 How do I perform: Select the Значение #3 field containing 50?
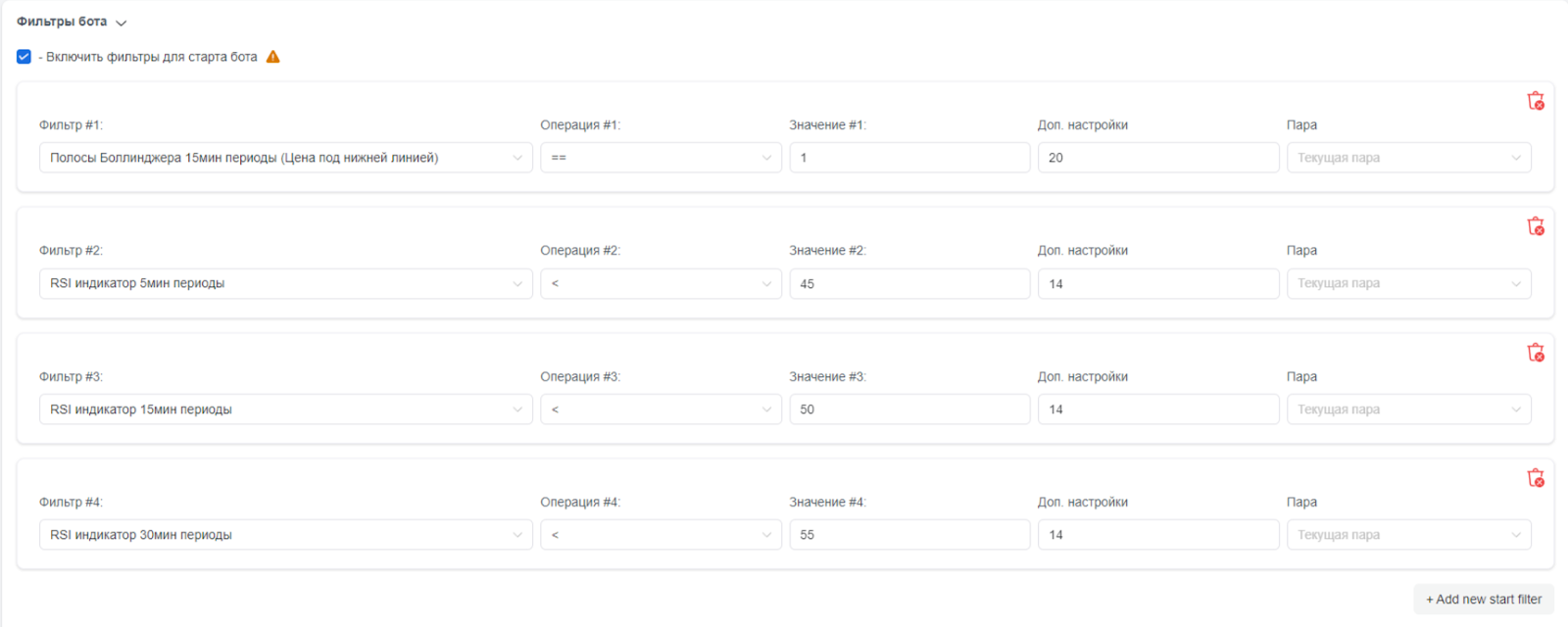(x=909, y=410)
